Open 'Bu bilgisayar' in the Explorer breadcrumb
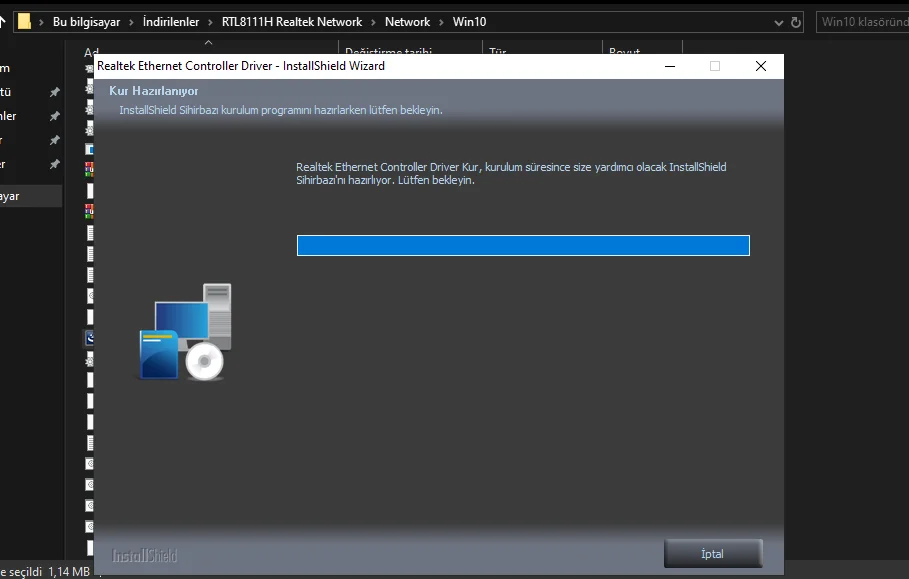Viewport: 909px width, 579px height. (86, 22)
